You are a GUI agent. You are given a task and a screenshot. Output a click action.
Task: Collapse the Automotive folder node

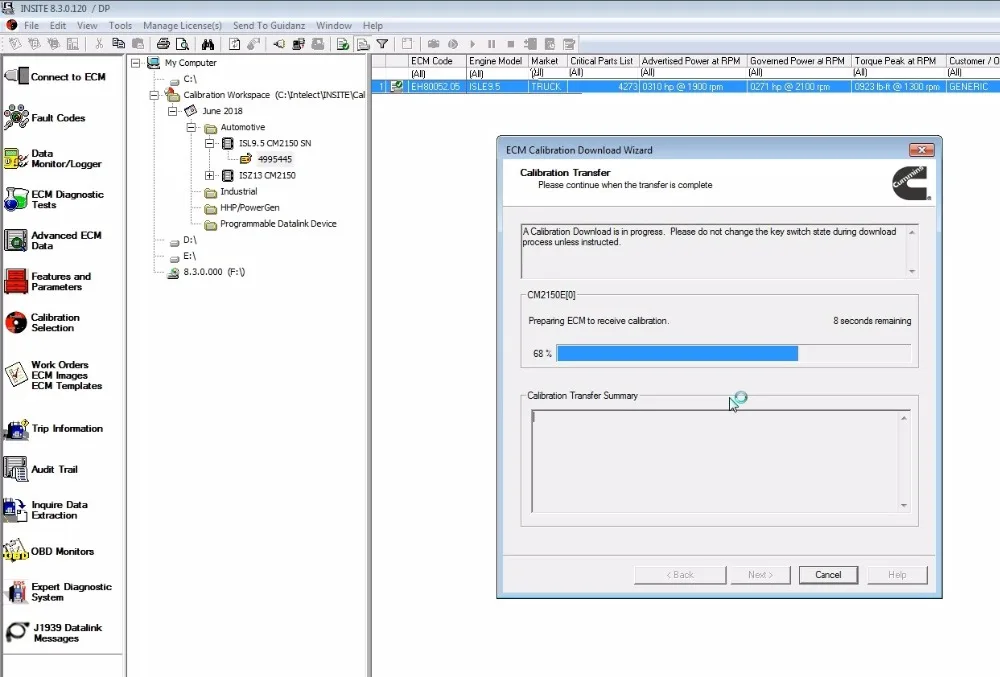pyautogui.click(x=191, y=127)
